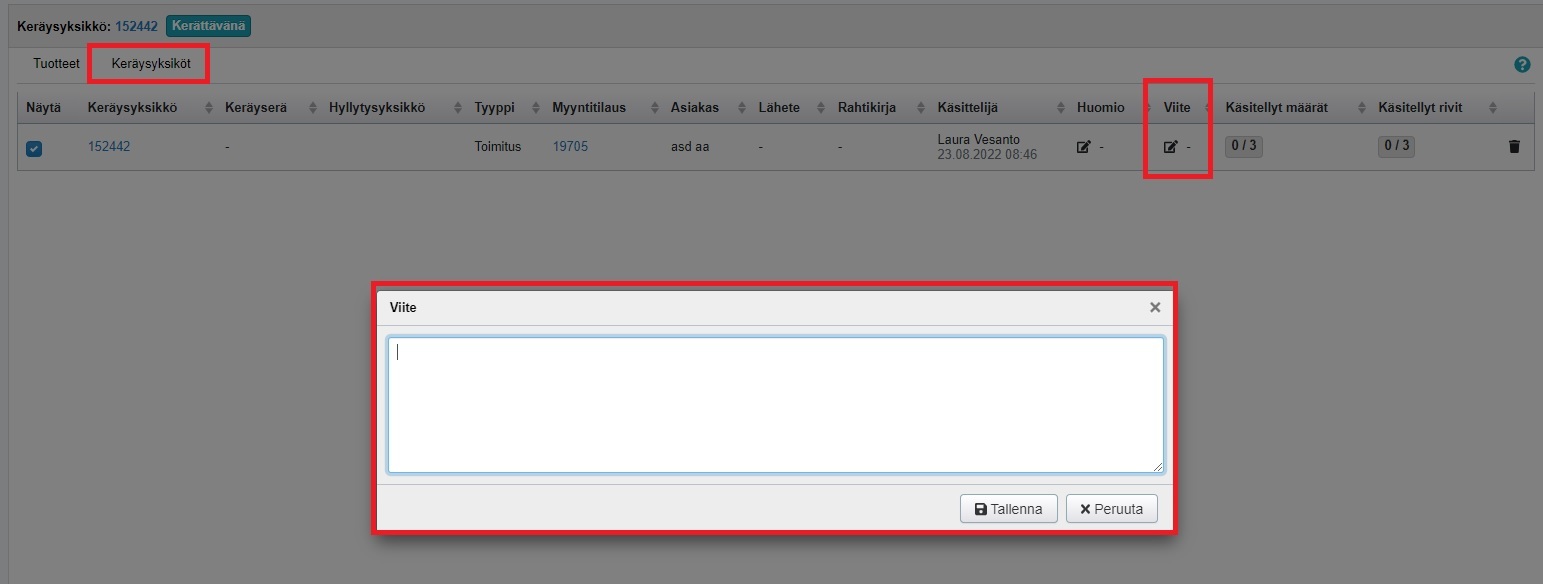Select the Keräysyksiköt tab
The height and width of the screenshot is (584, 1543).
click(x=150, y=63)
